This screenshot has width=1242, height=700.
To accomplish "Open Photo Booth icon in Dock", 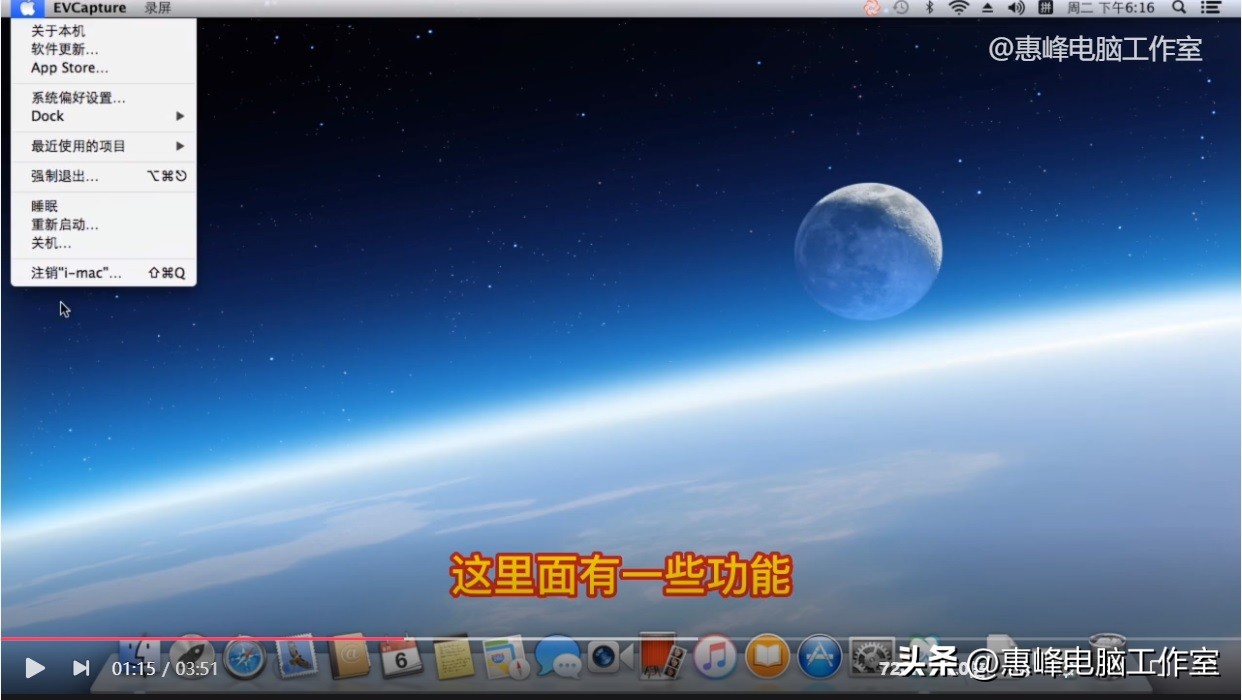I will [x=662, y=657].
